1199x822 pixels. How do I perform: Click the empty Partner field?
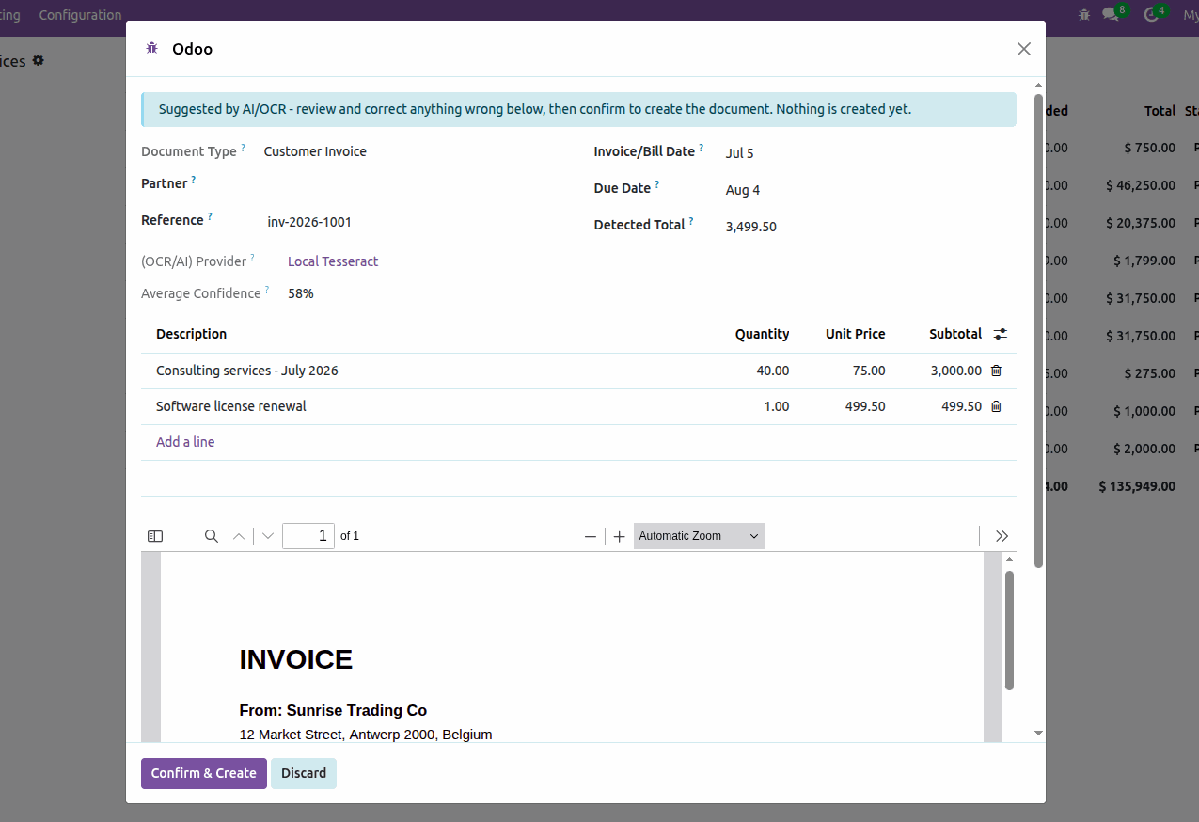click(x=418, y=184)
